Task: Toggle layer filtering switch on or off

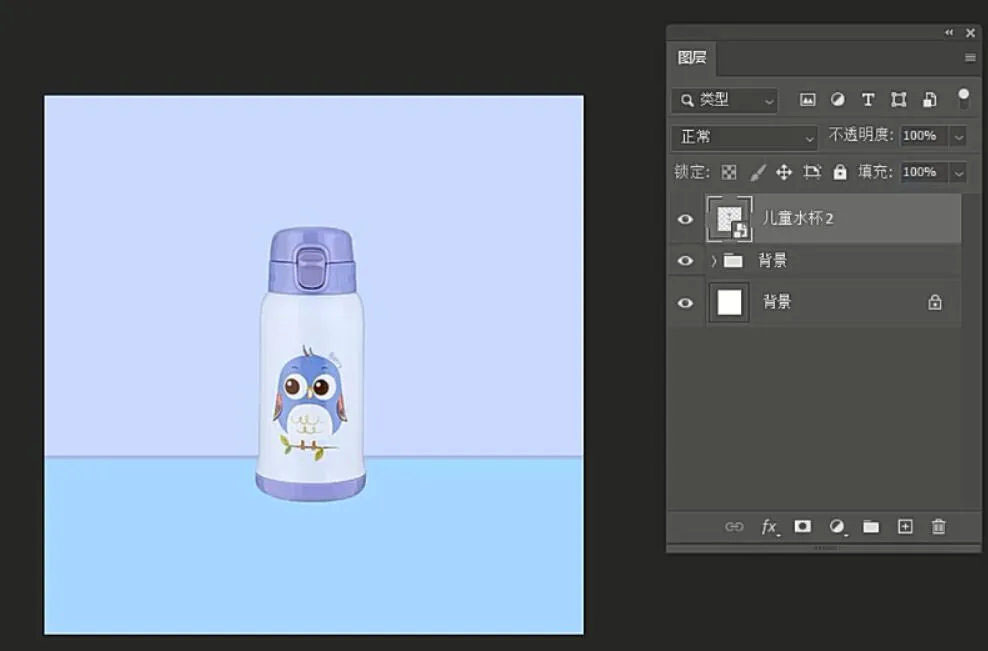Action: [x=963, y=98]
